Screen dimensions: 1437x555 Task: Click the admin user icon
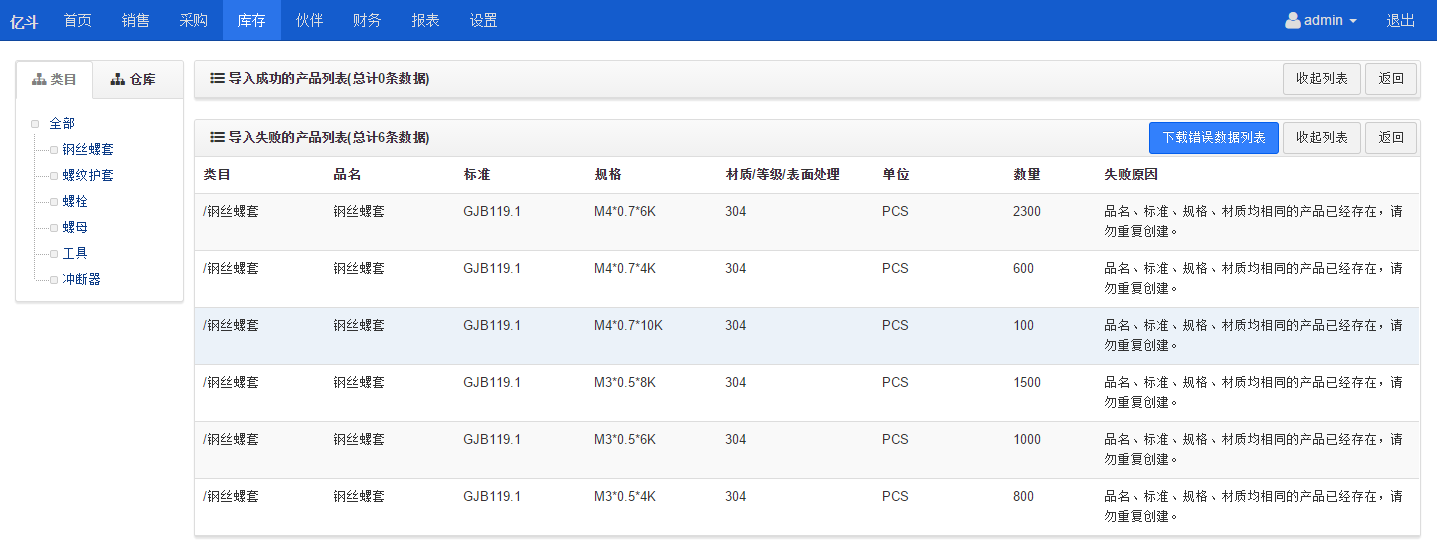click(x=1293, y=20)
